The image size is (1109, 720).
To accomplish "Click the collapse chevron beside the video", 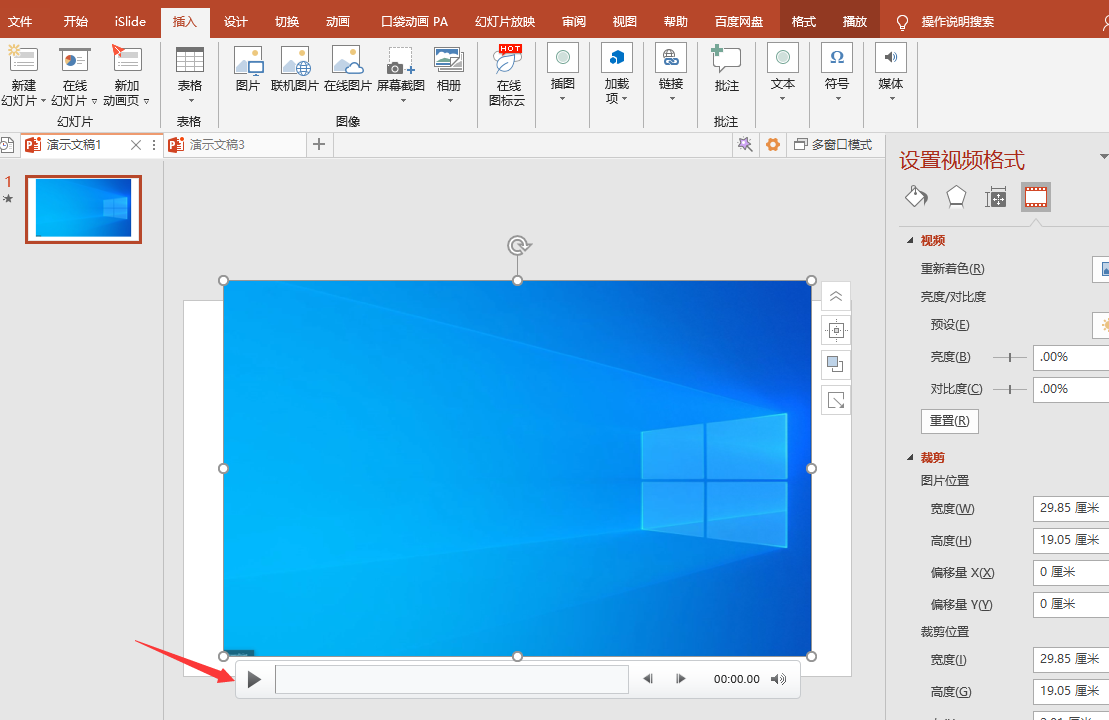I will 836,296.
